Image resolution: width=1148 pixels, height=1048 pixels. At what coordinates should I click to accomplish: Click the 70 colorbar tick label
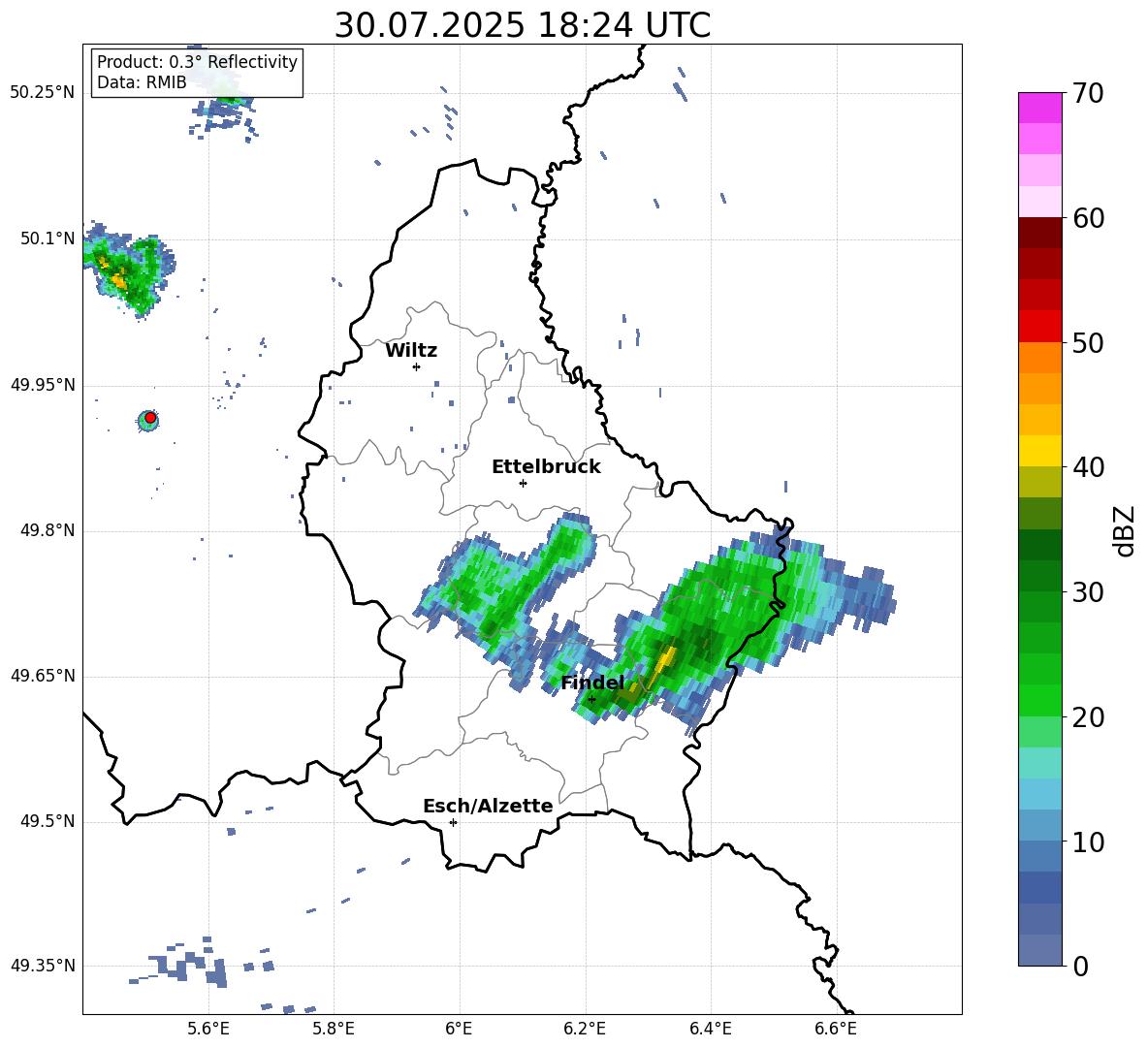pyautogui.click(x=1087, y=94)
